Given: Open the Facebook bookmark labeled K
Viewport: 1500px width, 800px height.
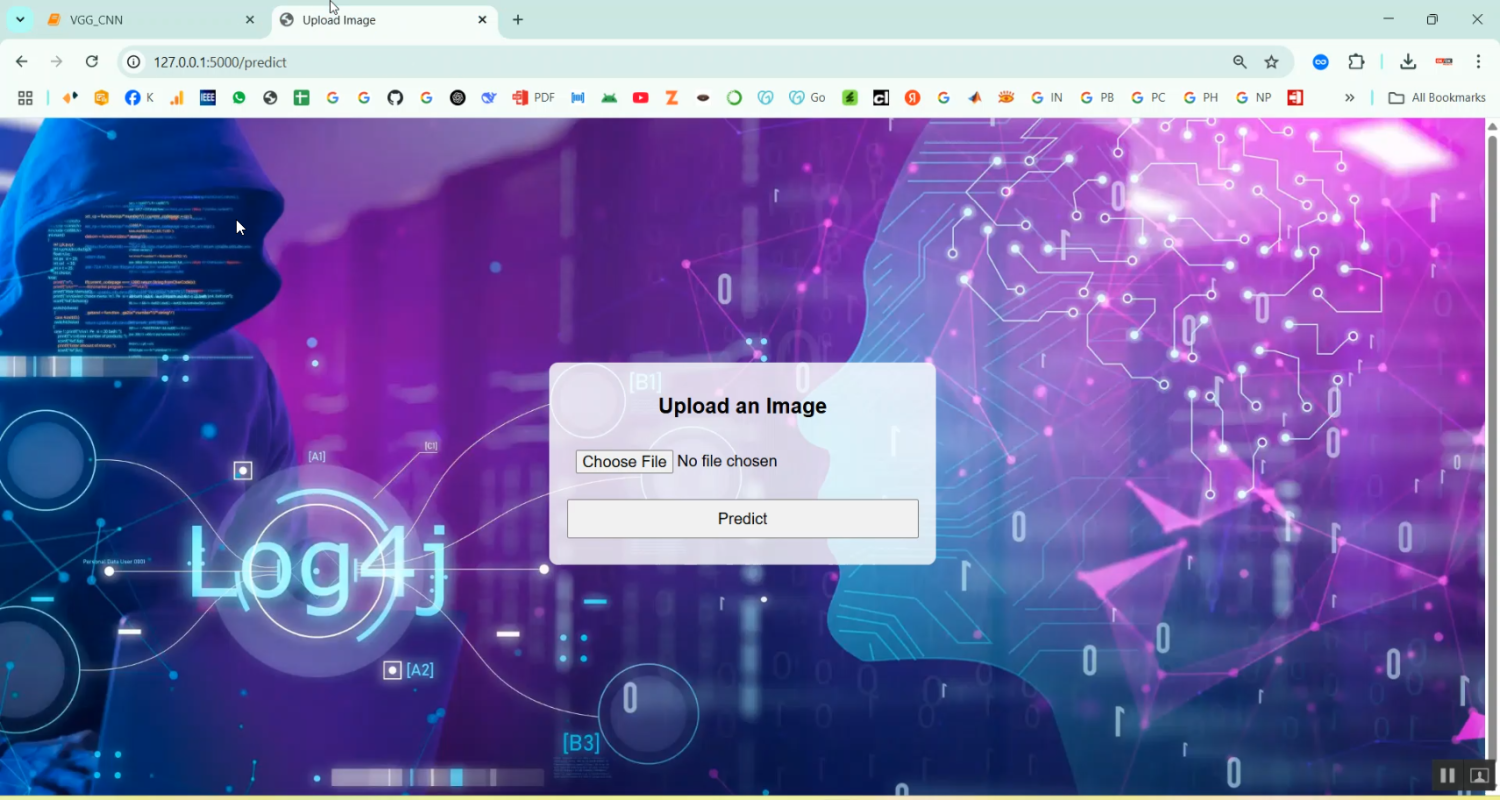Looking at the screenshot, I should tap(139, 98).
